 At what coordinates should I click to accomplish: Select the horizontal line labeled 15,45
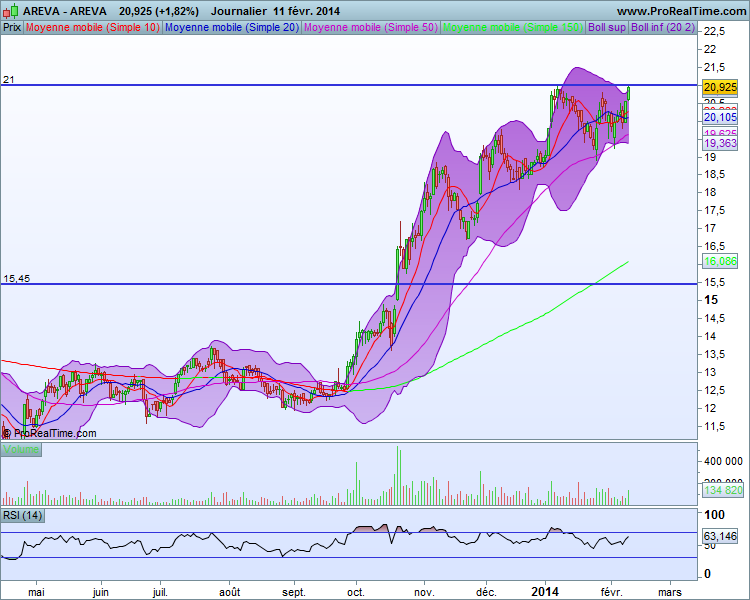349,284
